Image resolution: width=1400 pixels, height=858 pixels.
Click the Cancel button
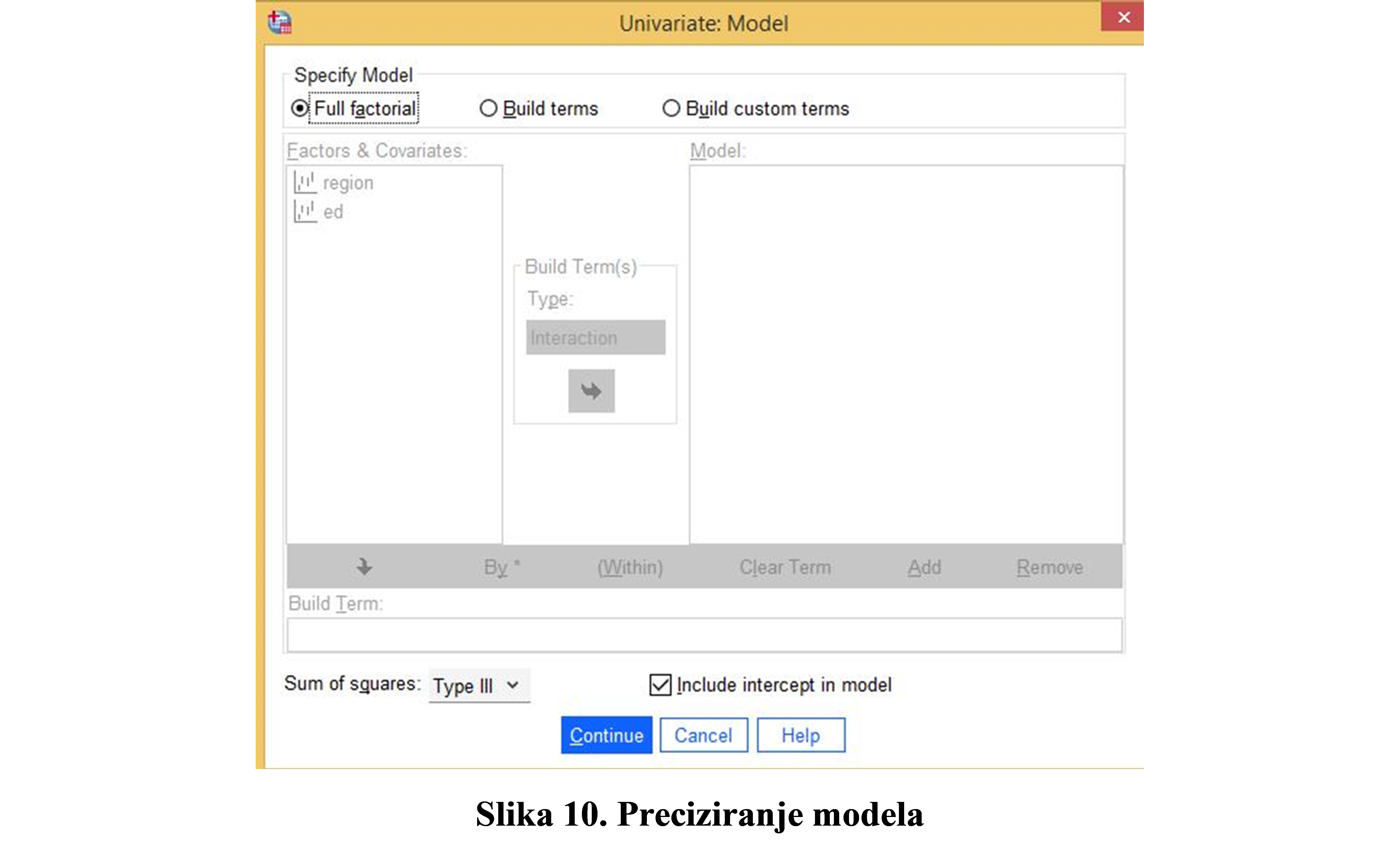(x=703, y=735)
